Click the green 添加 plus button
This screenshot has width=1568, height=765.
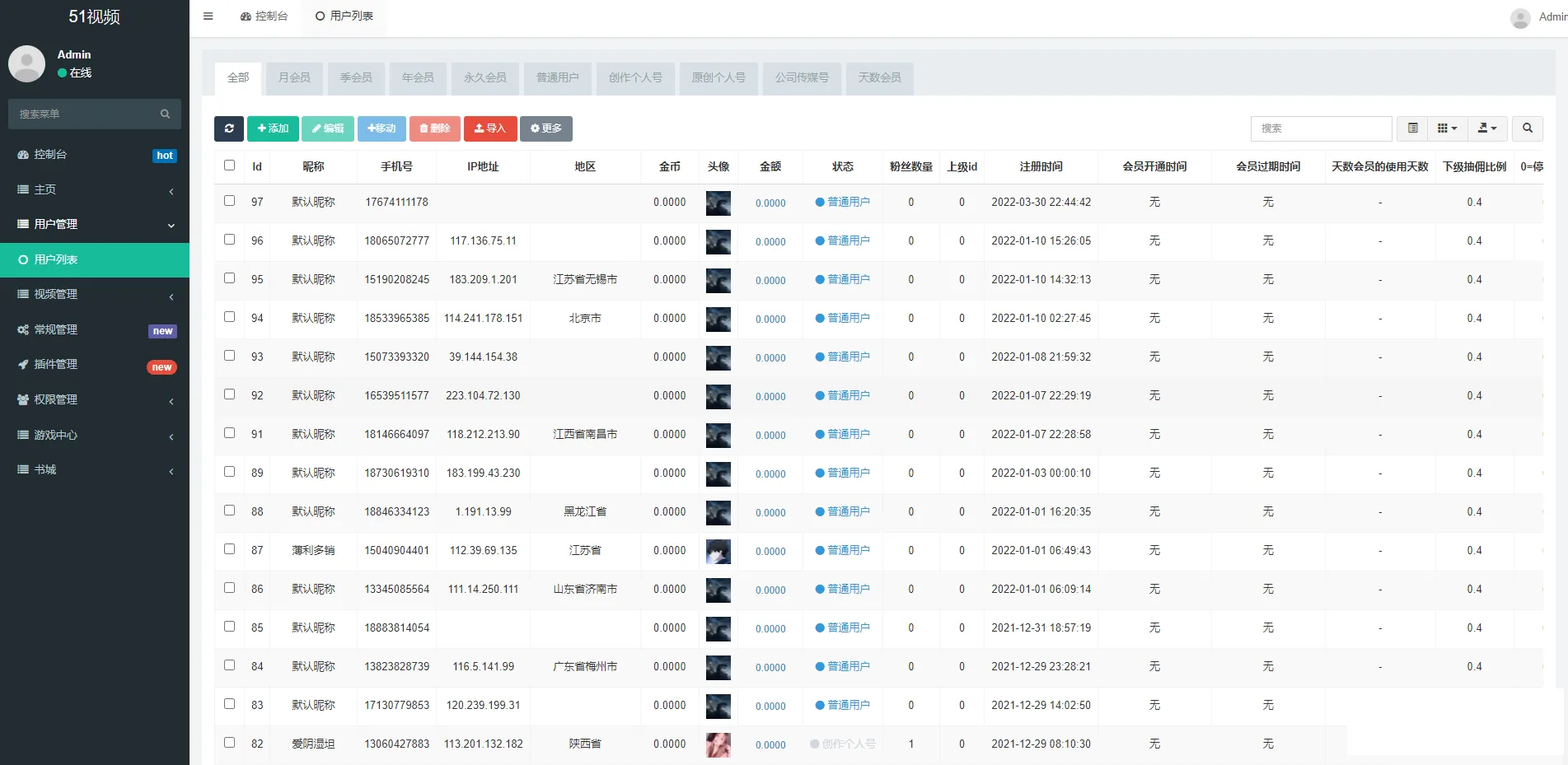tap(273, 128)
